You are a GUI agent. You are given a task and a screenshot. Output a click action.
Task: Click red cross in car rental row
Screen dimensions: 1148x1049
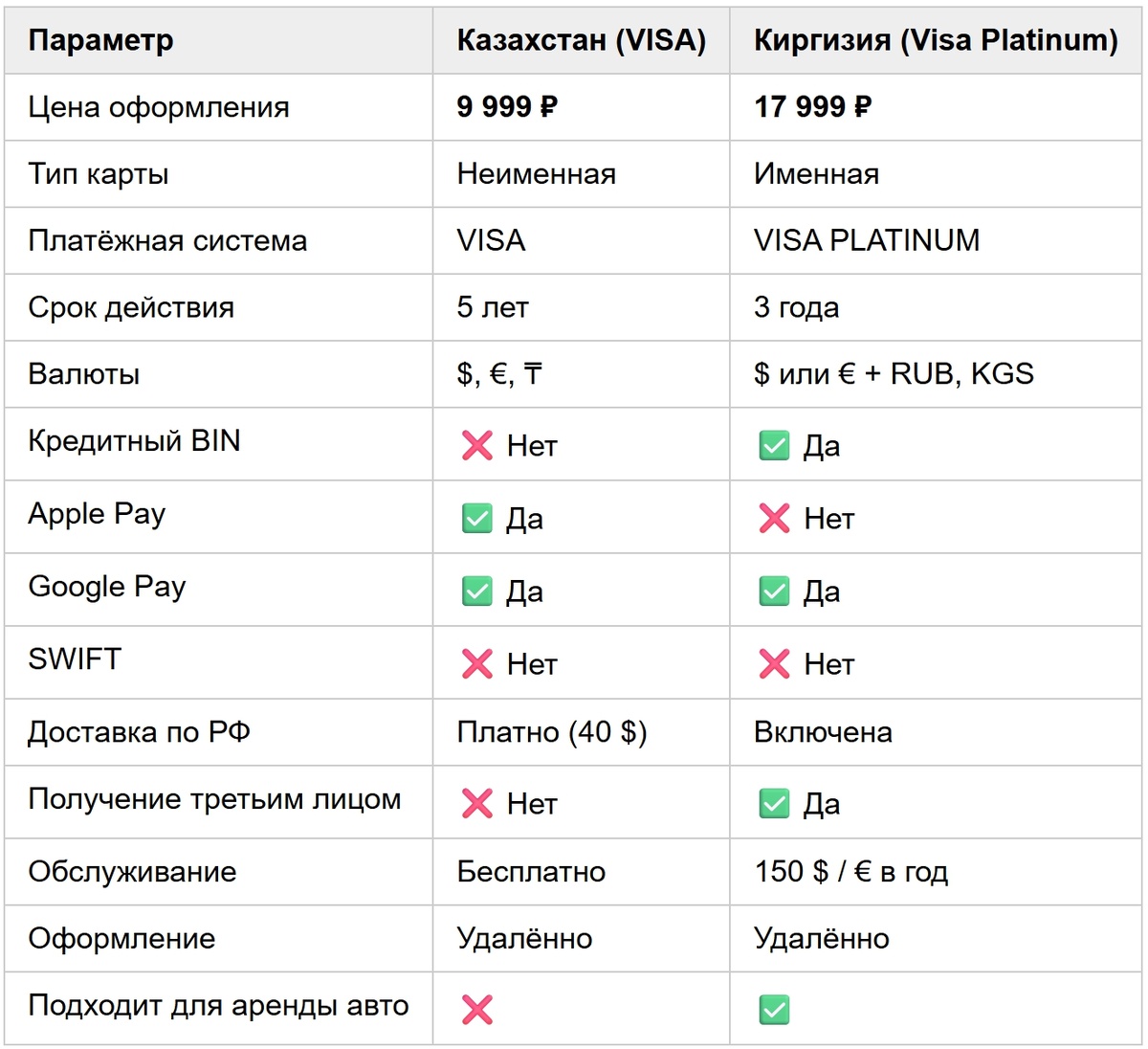(x=476, y=1009)
